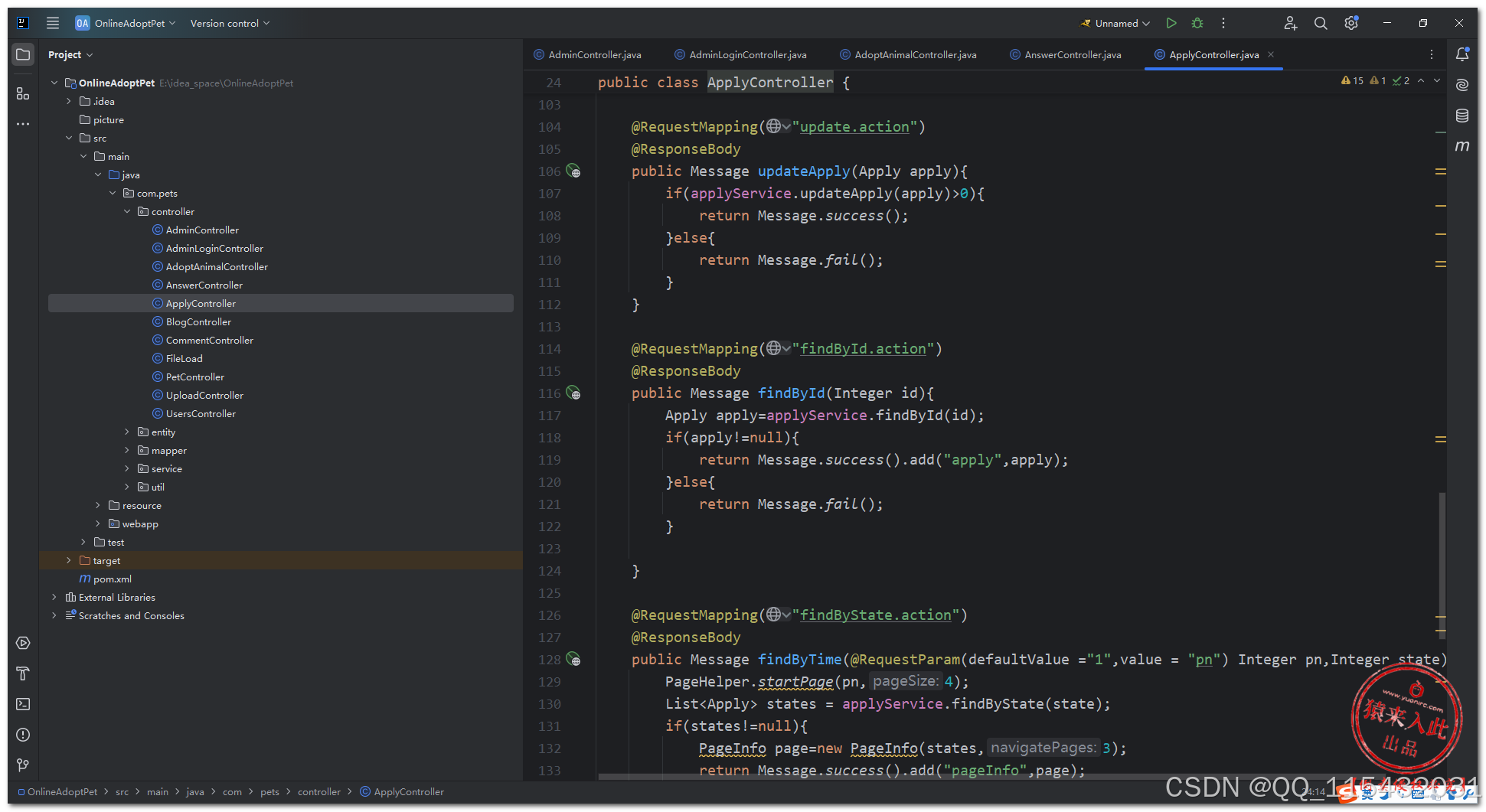
Task: Click ApplyController in the breadcrumb bar
Action: coord(402,791)
